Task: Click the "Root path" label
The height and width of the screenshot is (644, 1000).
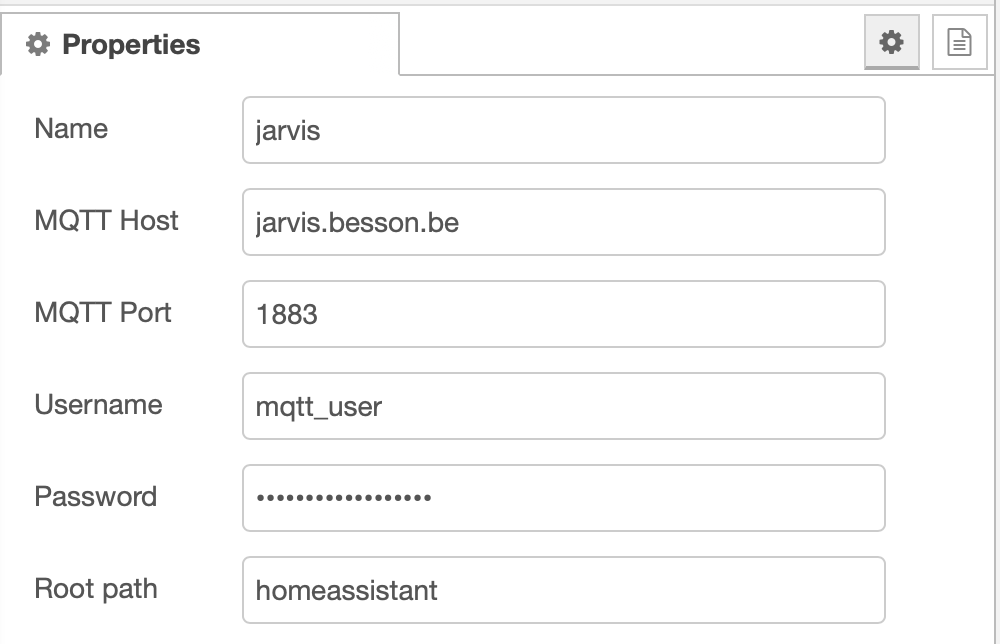Action: pos(96,589)
